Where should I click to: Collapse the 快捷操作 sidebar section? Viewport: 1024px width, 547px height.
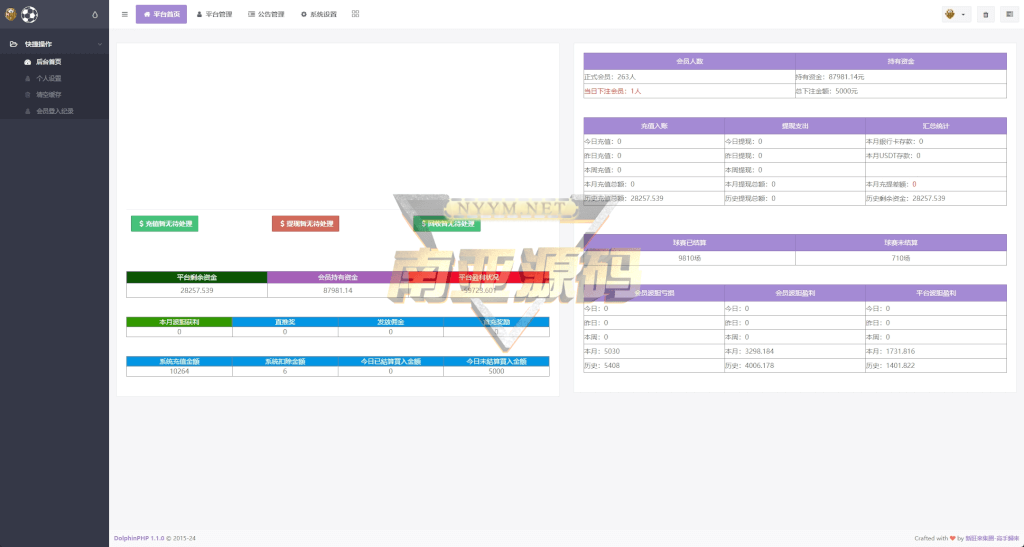click(99, 45)
